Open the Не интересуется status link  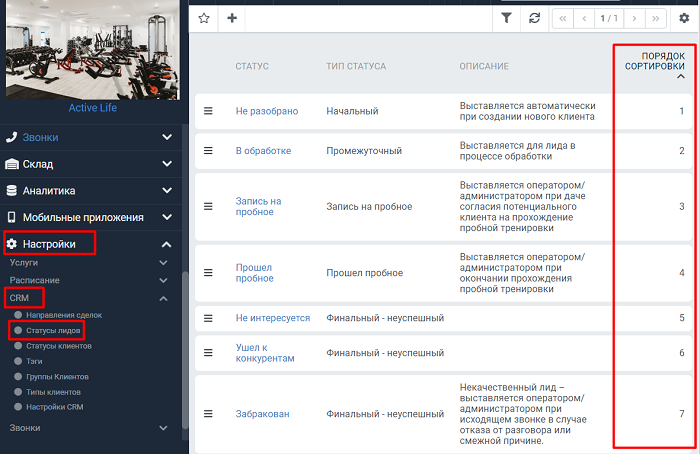[273, 318]
